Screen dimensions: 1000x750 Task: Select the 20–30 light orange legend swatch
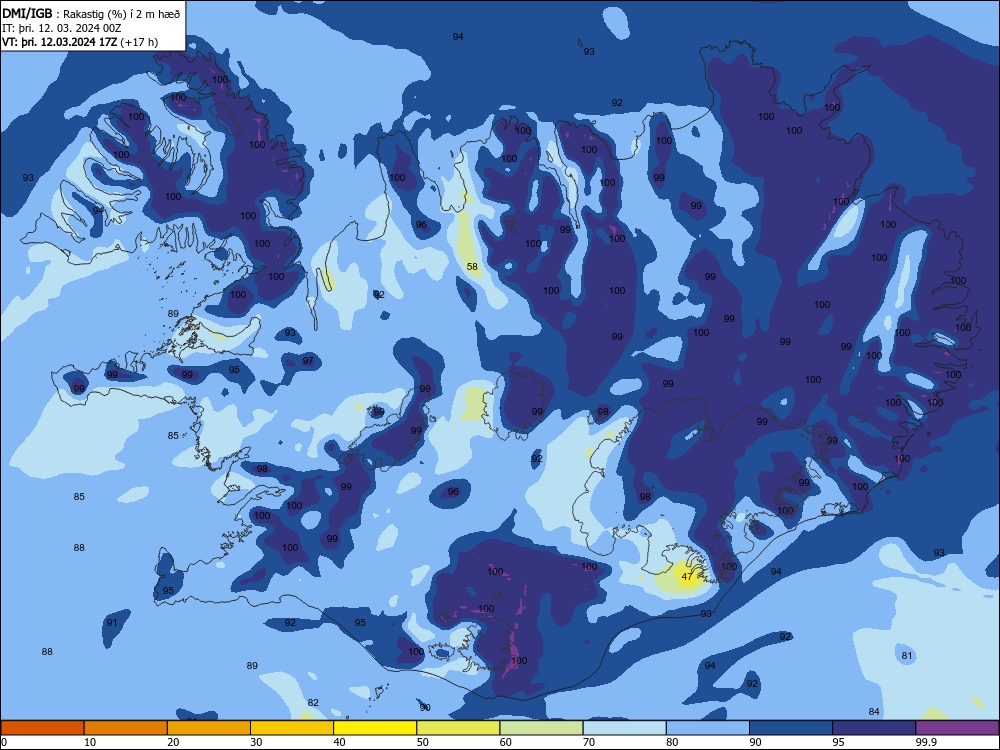click(x=209, y=728)
